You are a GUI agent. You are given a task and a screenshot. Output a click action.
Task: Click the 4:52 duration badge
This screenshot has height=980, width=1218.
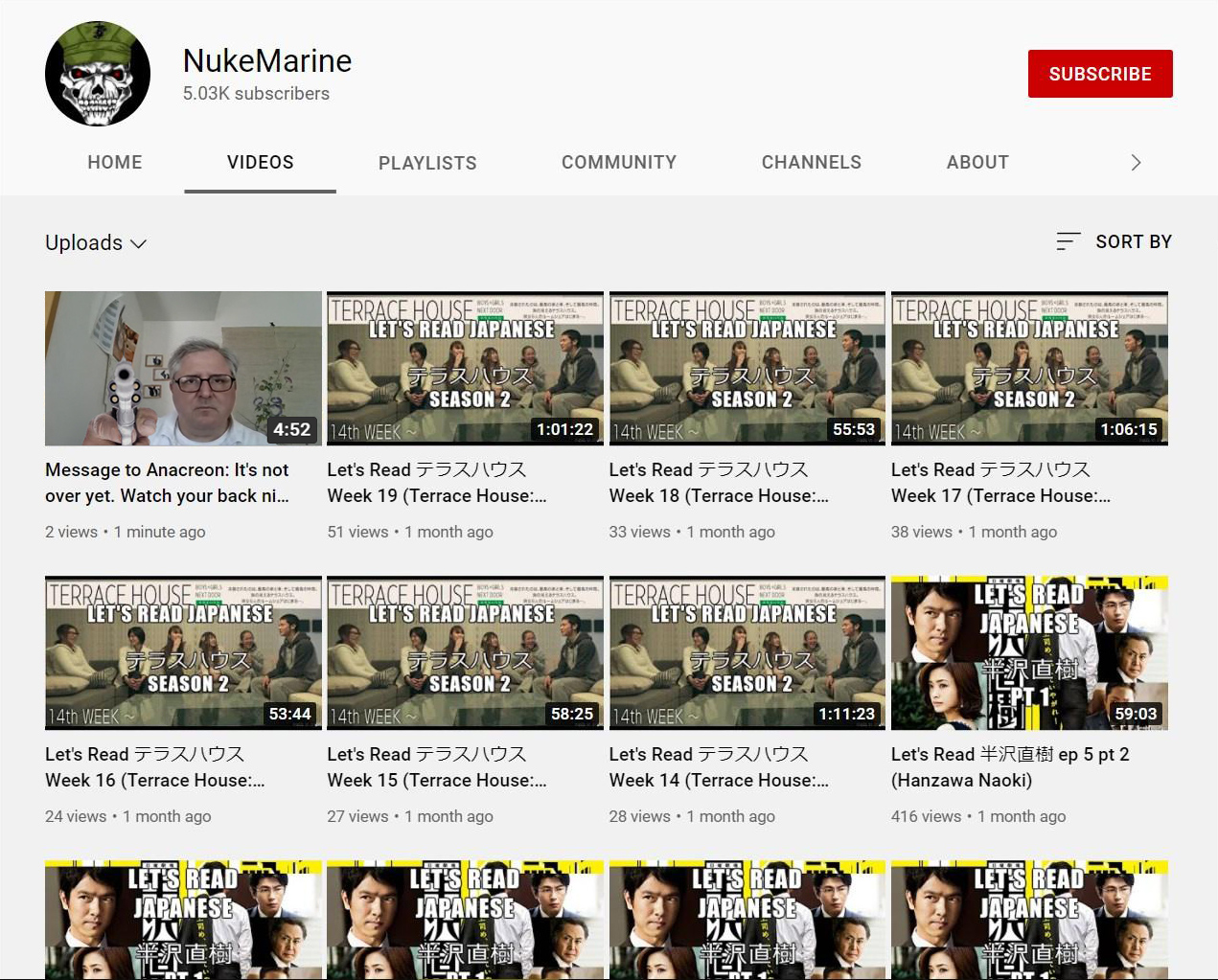(x=292, y=429)
